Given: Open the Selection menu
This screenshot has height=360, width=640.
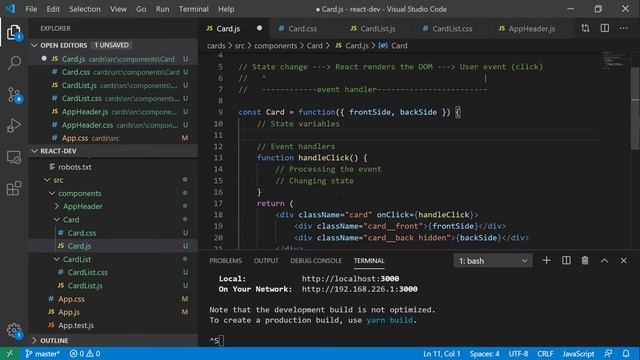Looking at the screenshot, I should coord(84,9).
